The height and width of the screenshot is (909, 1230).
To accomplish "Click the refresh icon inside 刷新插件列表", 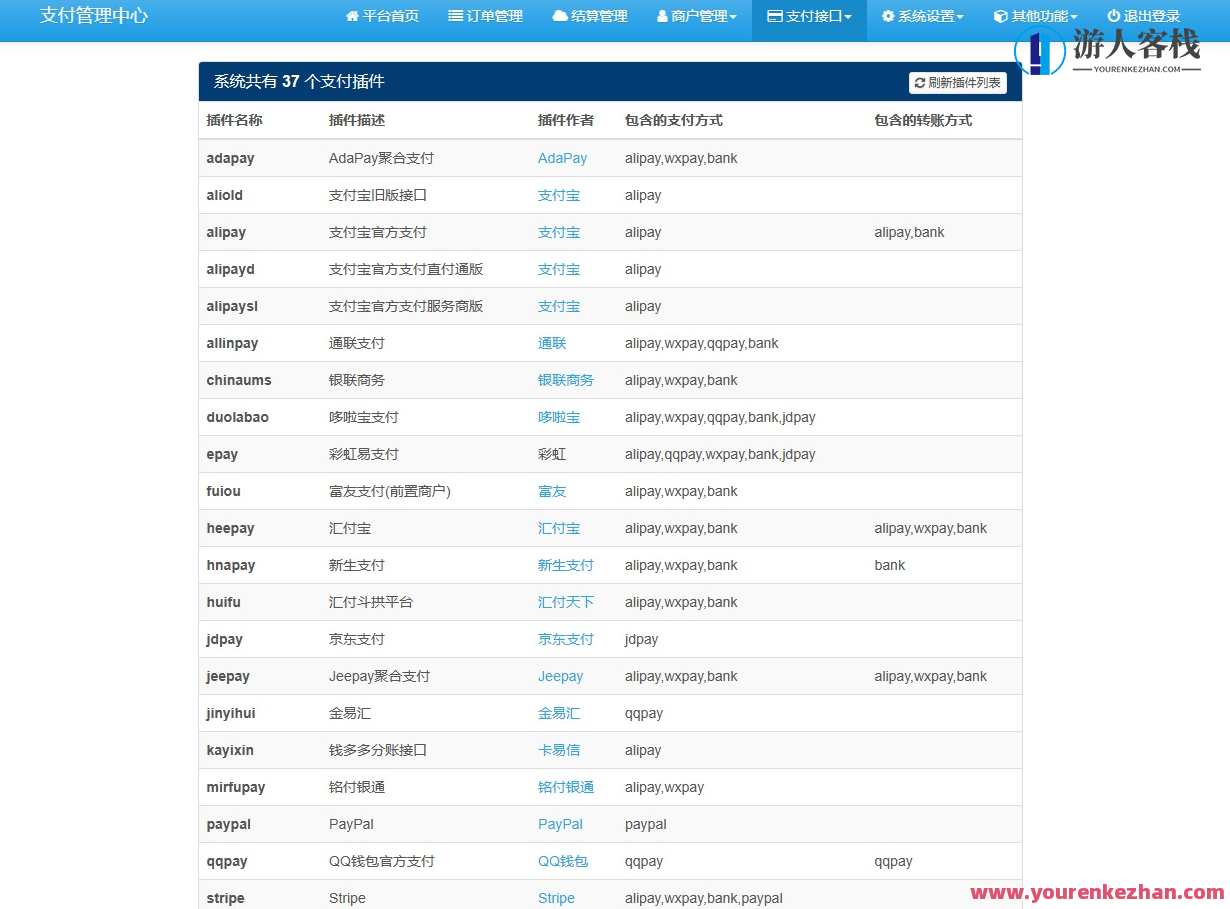I will point(919,83).
